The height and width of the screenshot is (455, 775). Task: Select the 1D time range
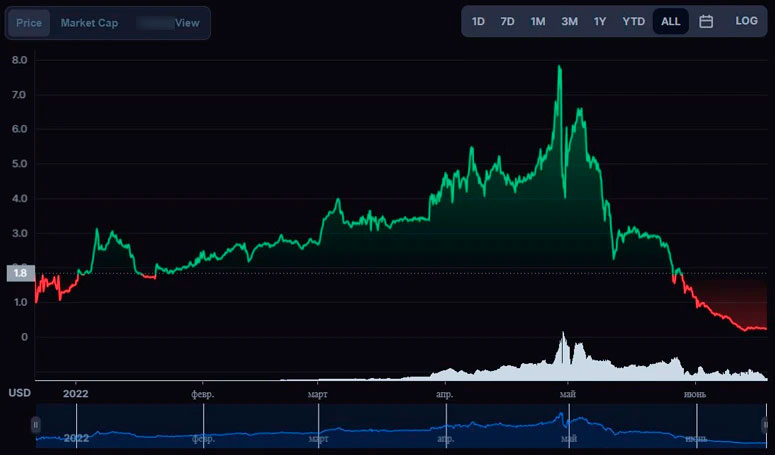click(x=478, y=21)
